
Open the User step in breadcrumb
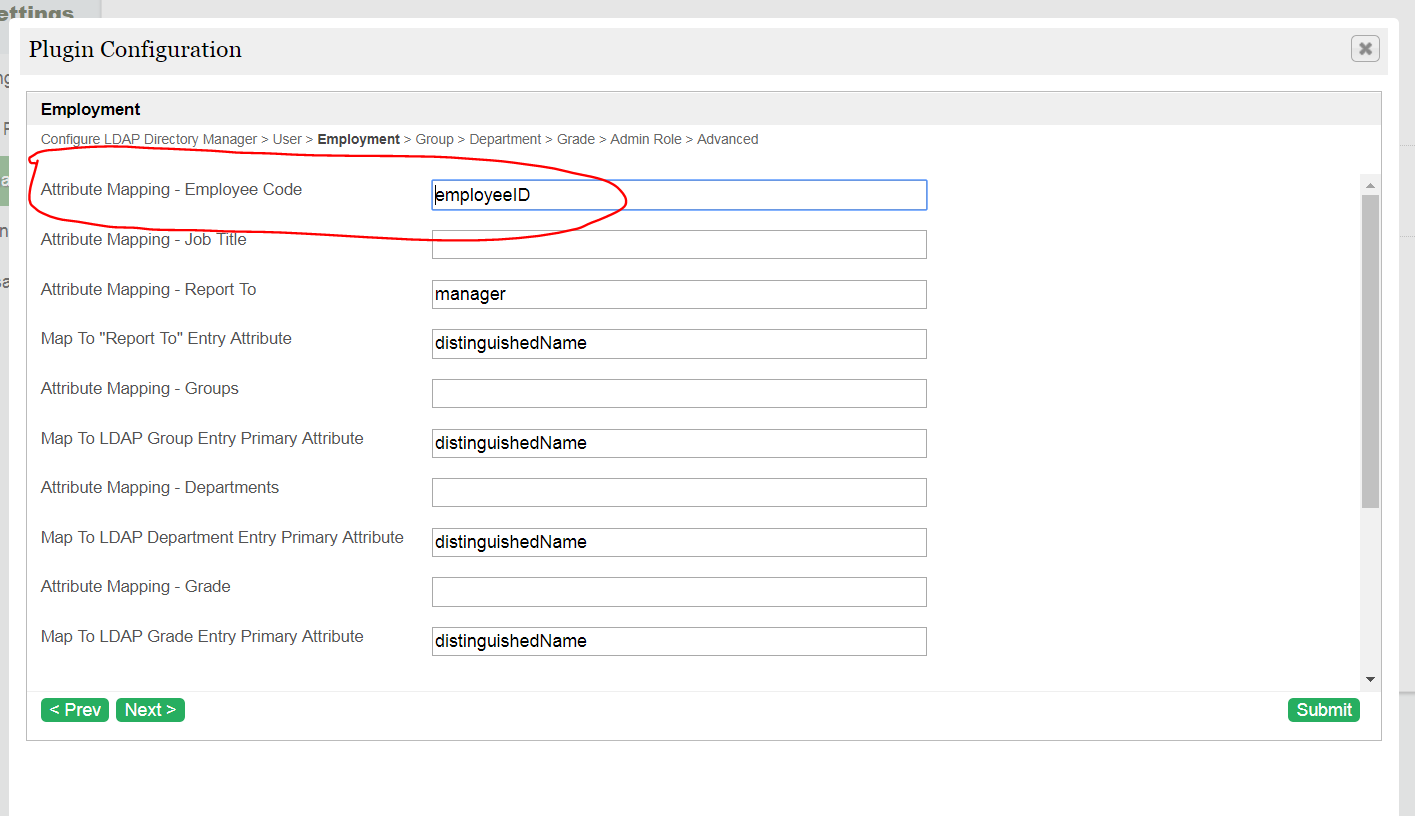287,139
